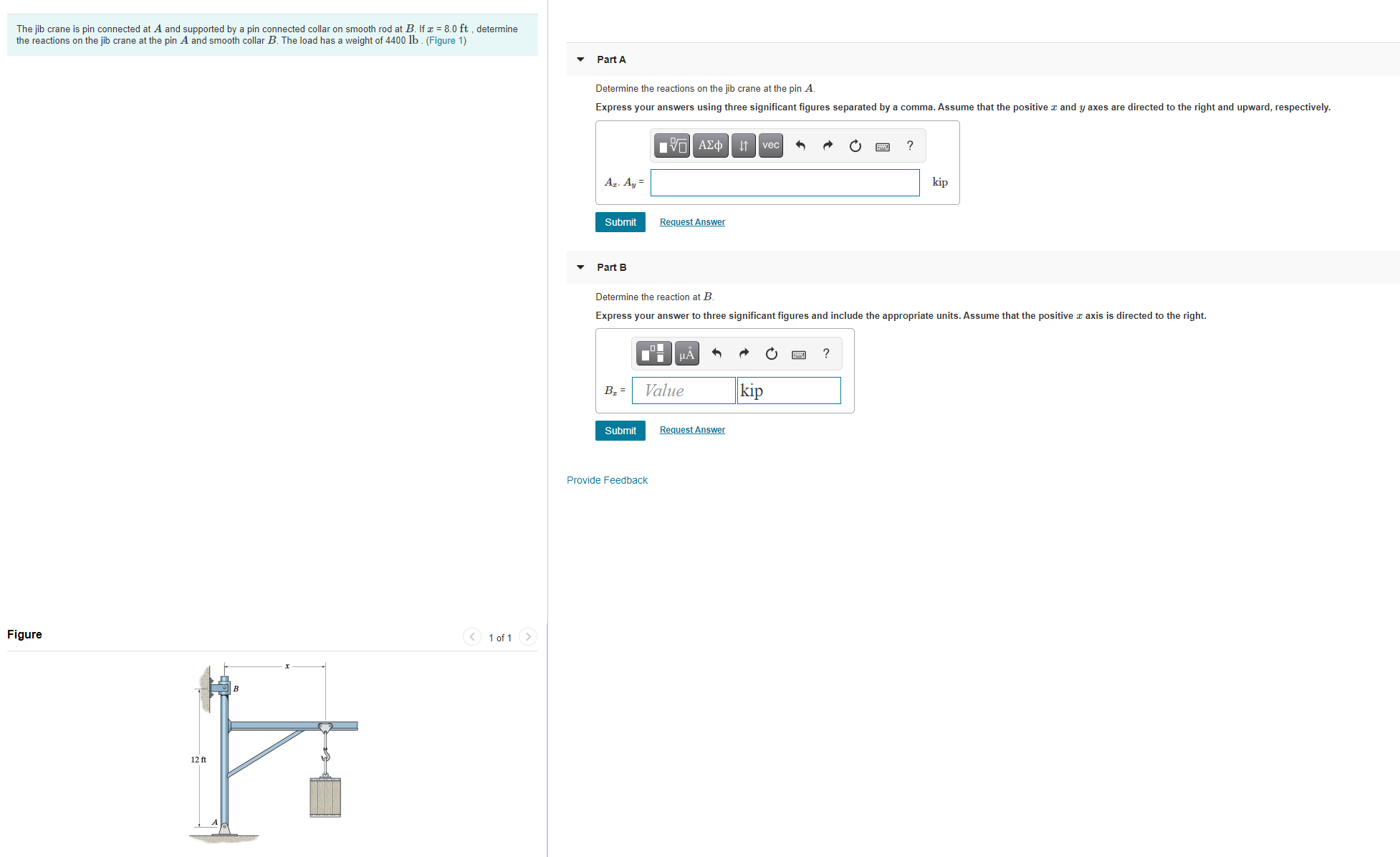This screenshot has height=857, width=1400.
Task: Open the Provide Feedback link
Action: [607, 480]
